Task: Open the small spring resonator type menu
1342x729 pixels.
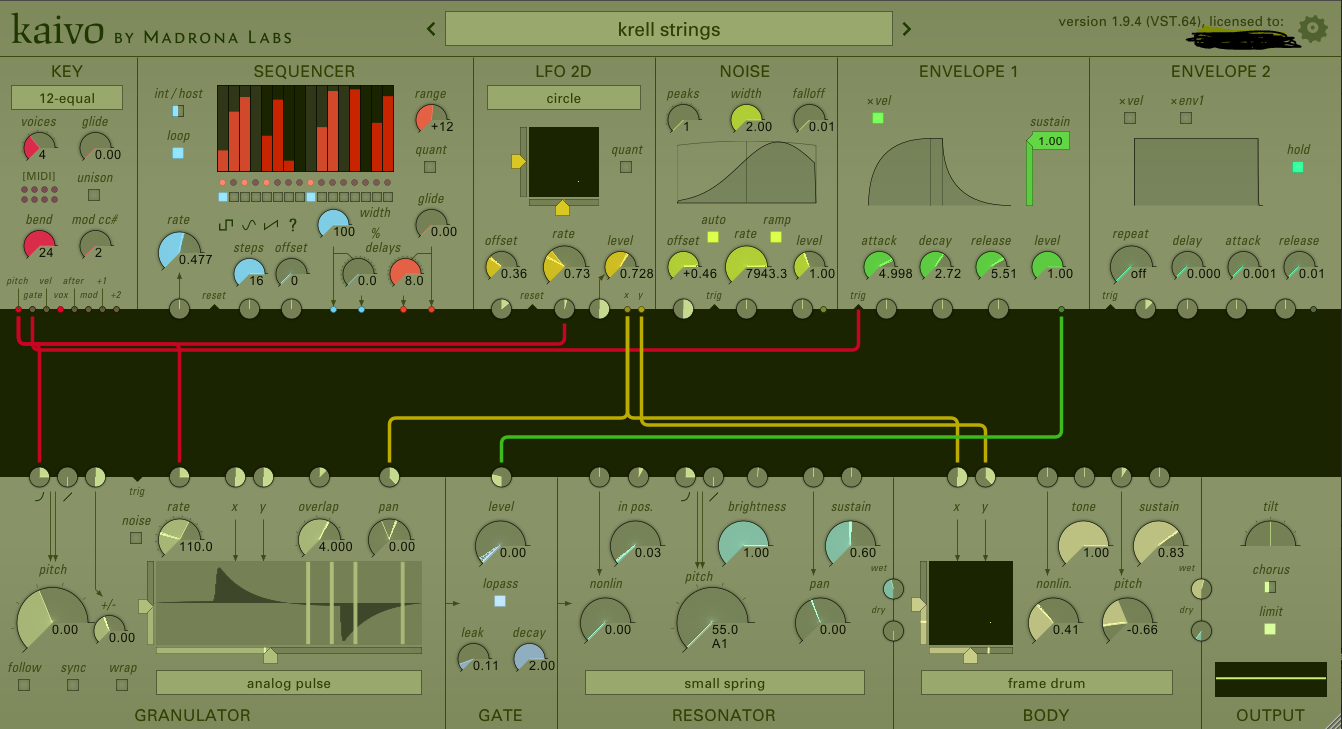Action: pos(724,683)
